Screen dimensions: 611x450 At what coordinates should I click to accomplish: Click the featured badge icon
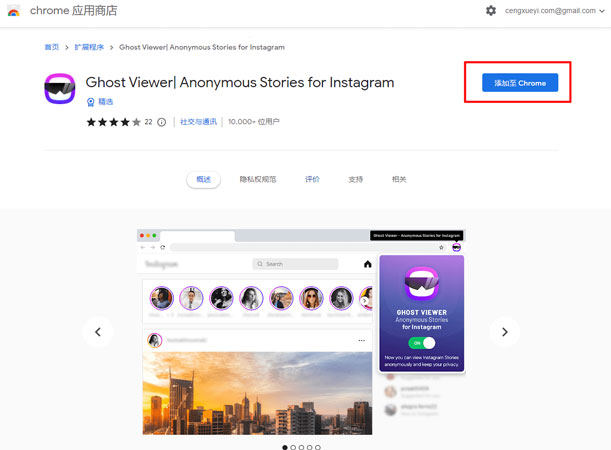(90, 102)
